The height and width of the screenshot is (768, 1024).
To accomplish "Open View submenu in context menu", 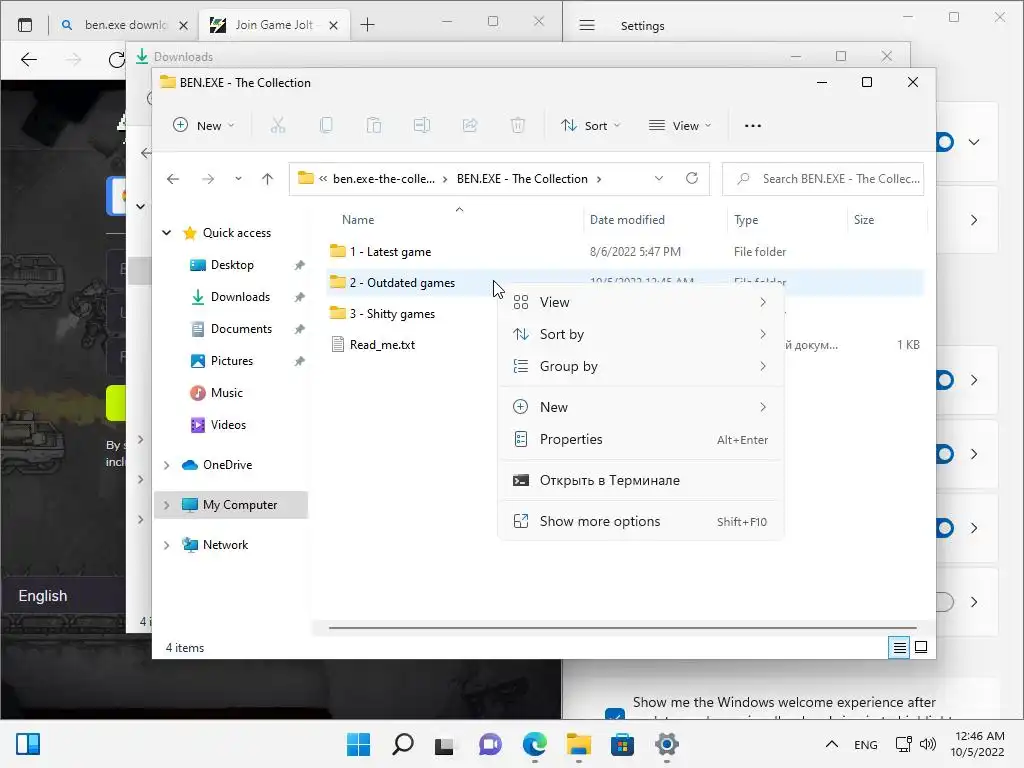I will [641, 302].
